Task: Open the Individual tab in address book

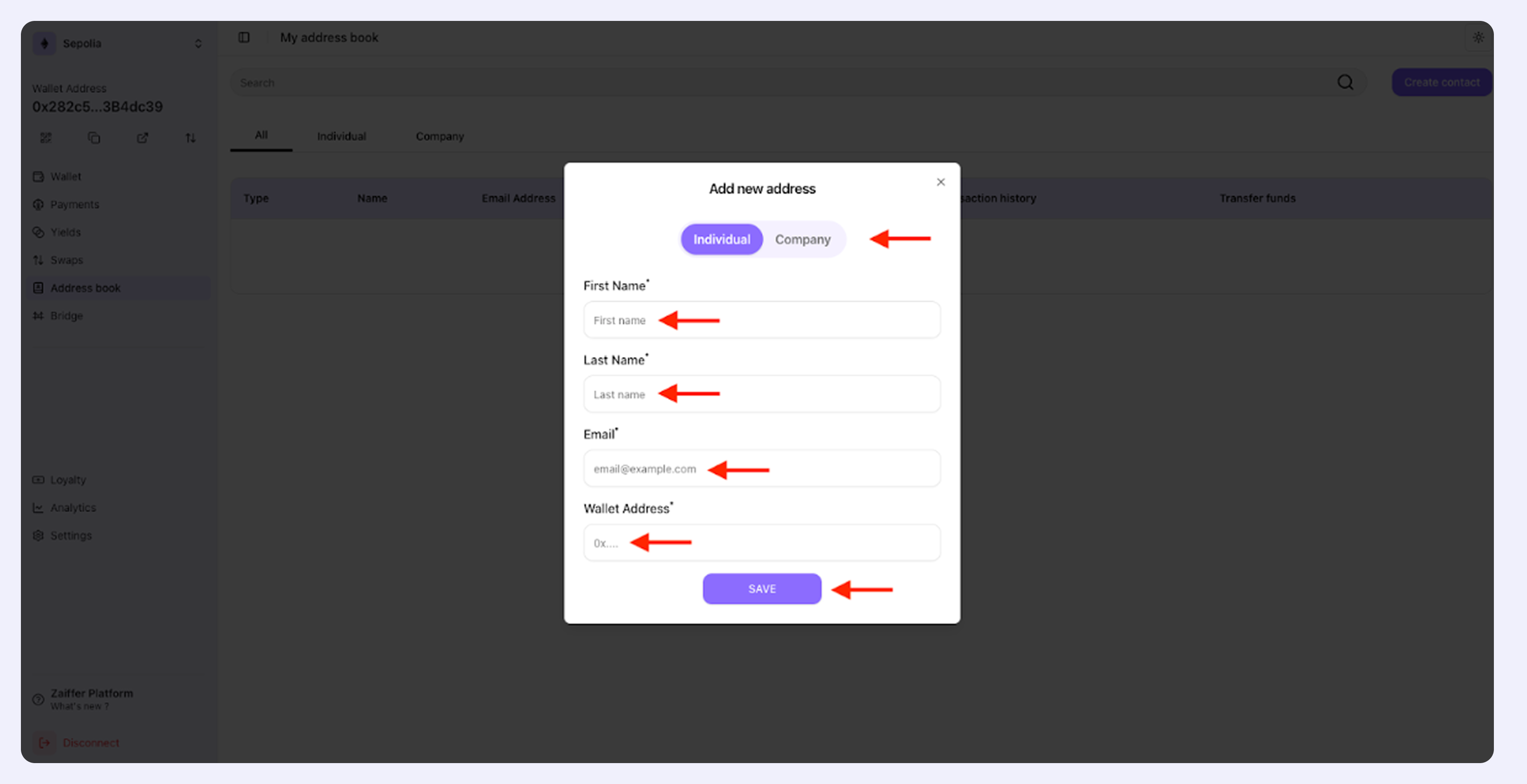Action: tap(342, 136)
